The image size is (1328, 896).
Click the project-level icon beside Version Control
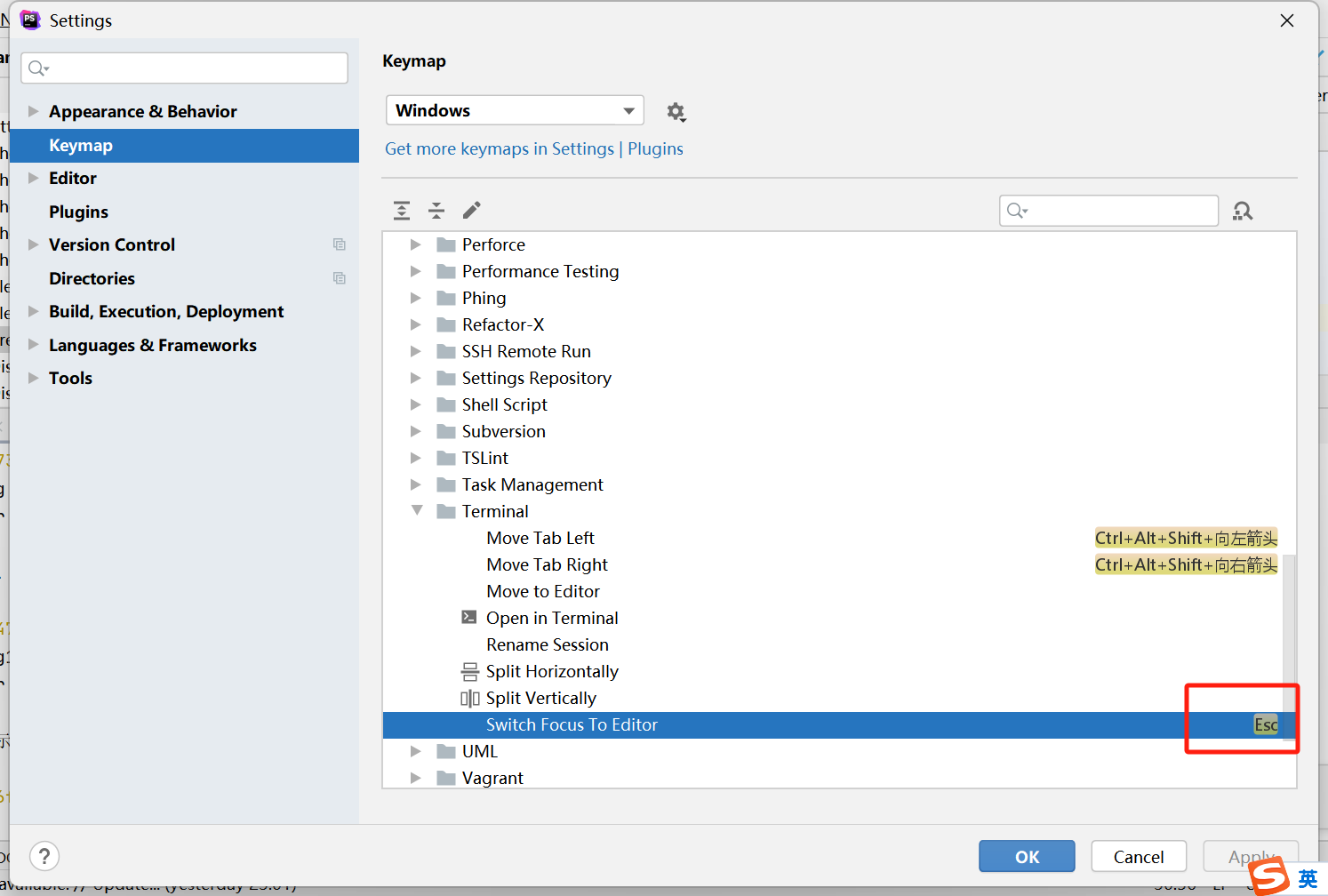pyautogui.click(x=340, y=244)
